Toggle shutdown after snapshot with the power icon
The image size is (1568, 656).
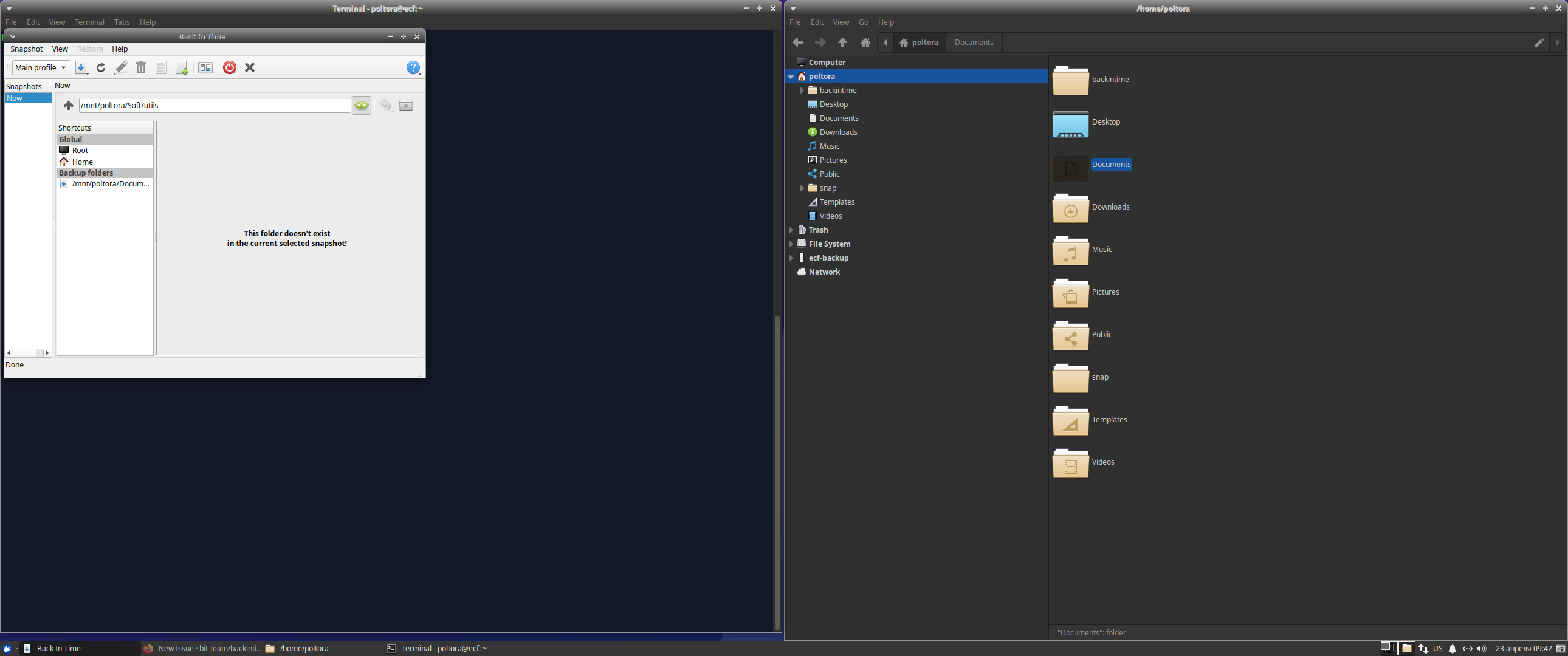coord(230,67)
